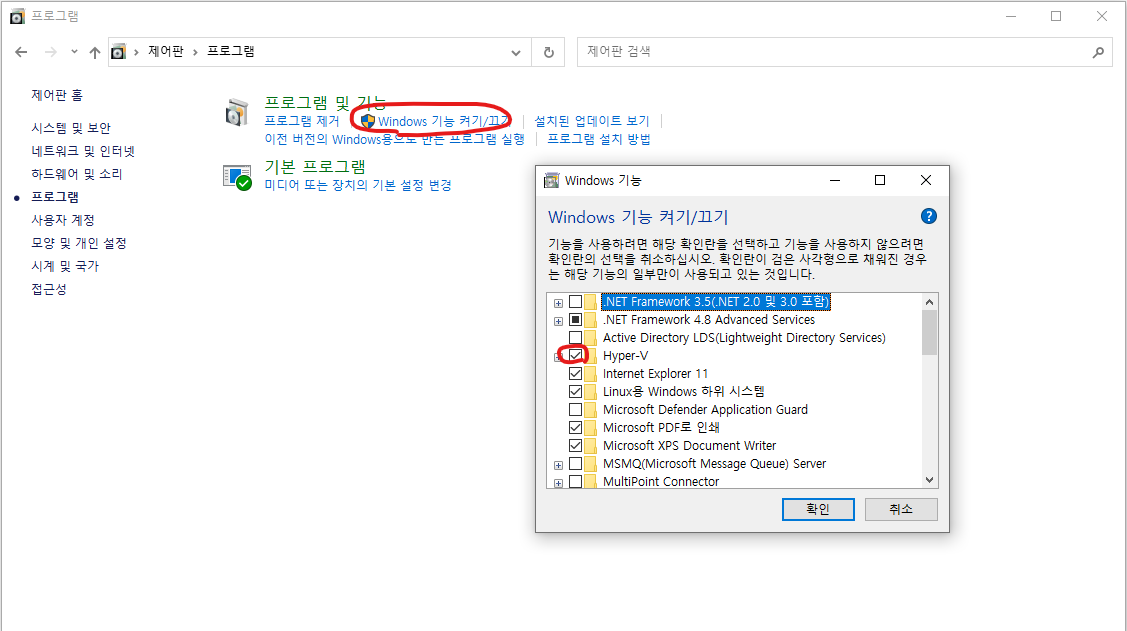Open 시계 및 국가 category
This screenshot has height=631, width=1127.
click(65, 266)
